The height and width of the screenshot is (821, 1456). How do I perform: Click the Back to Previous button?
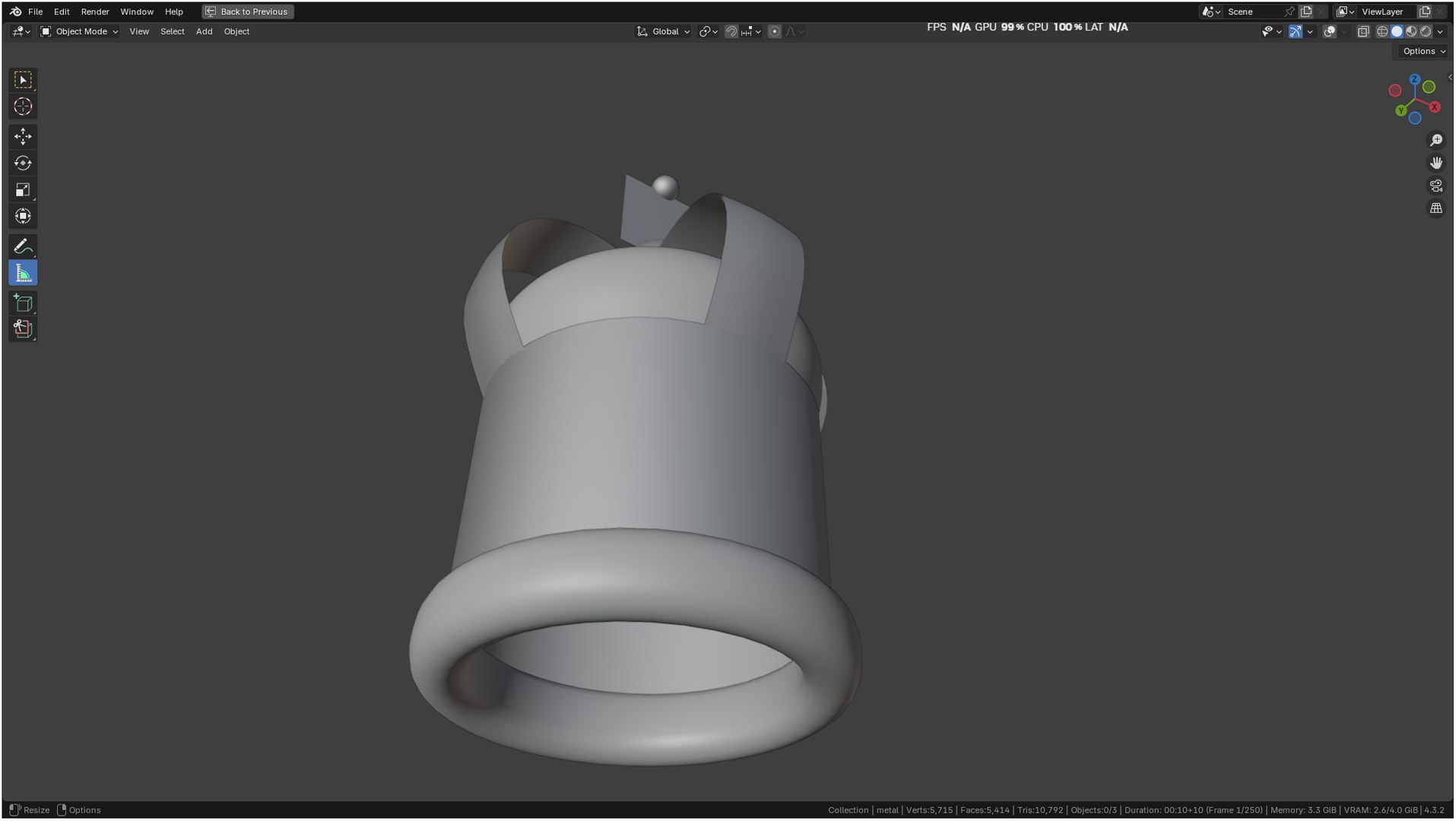248,11
